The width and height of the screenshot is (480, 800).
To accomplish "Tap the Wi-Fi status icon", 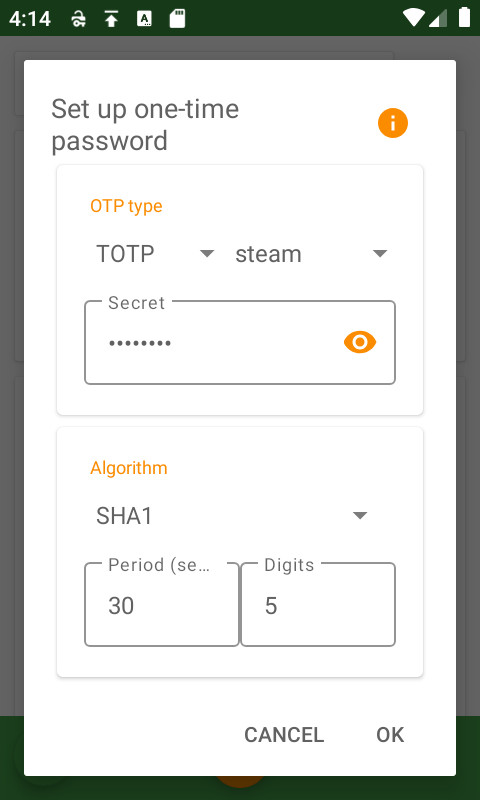I will (413, 18).
